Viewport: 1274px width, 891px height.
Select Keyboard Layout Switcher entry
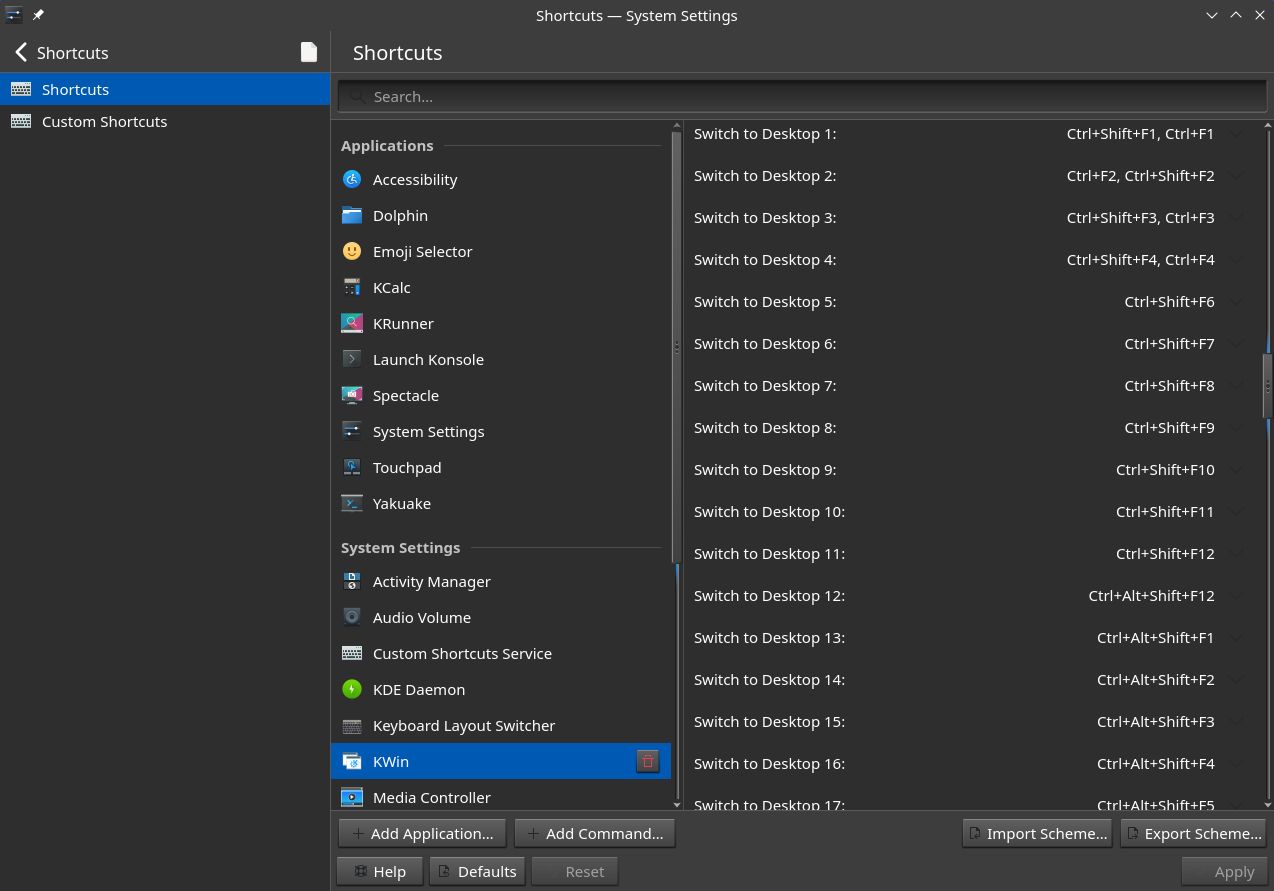click(464, 725)
